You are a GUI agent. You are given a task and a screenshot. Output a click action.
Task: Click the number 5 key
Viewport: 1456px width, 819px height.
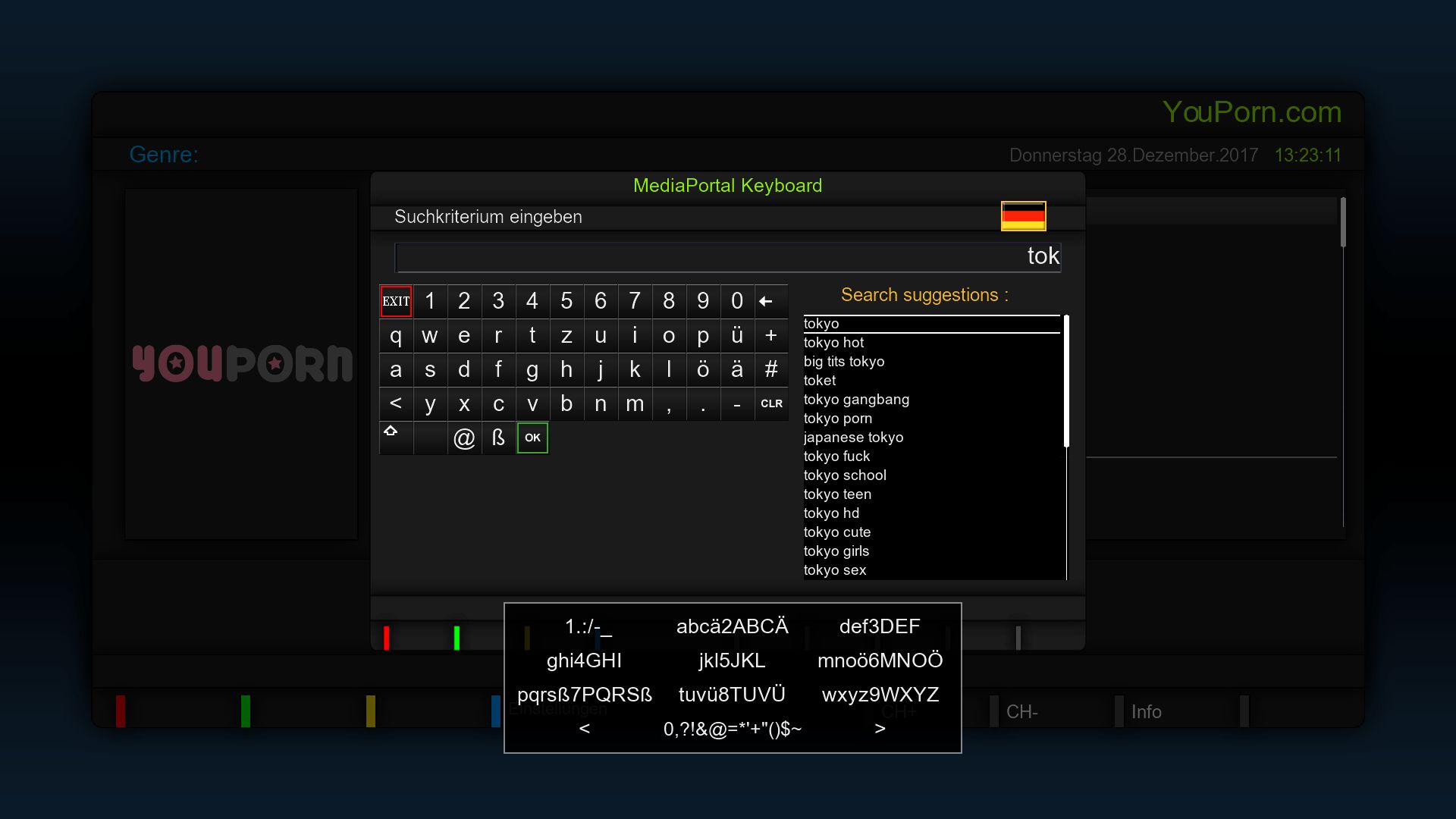[566, 301]
